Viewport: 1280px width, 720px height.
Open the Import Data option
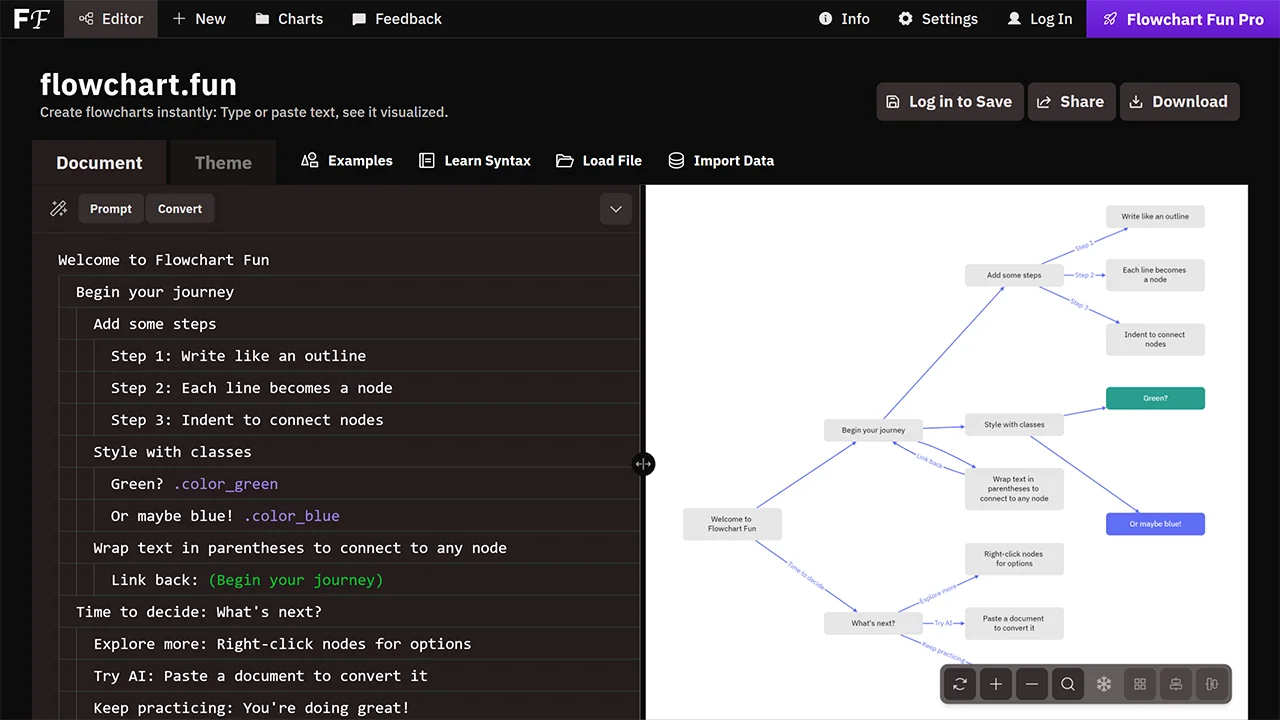[721, 161]
